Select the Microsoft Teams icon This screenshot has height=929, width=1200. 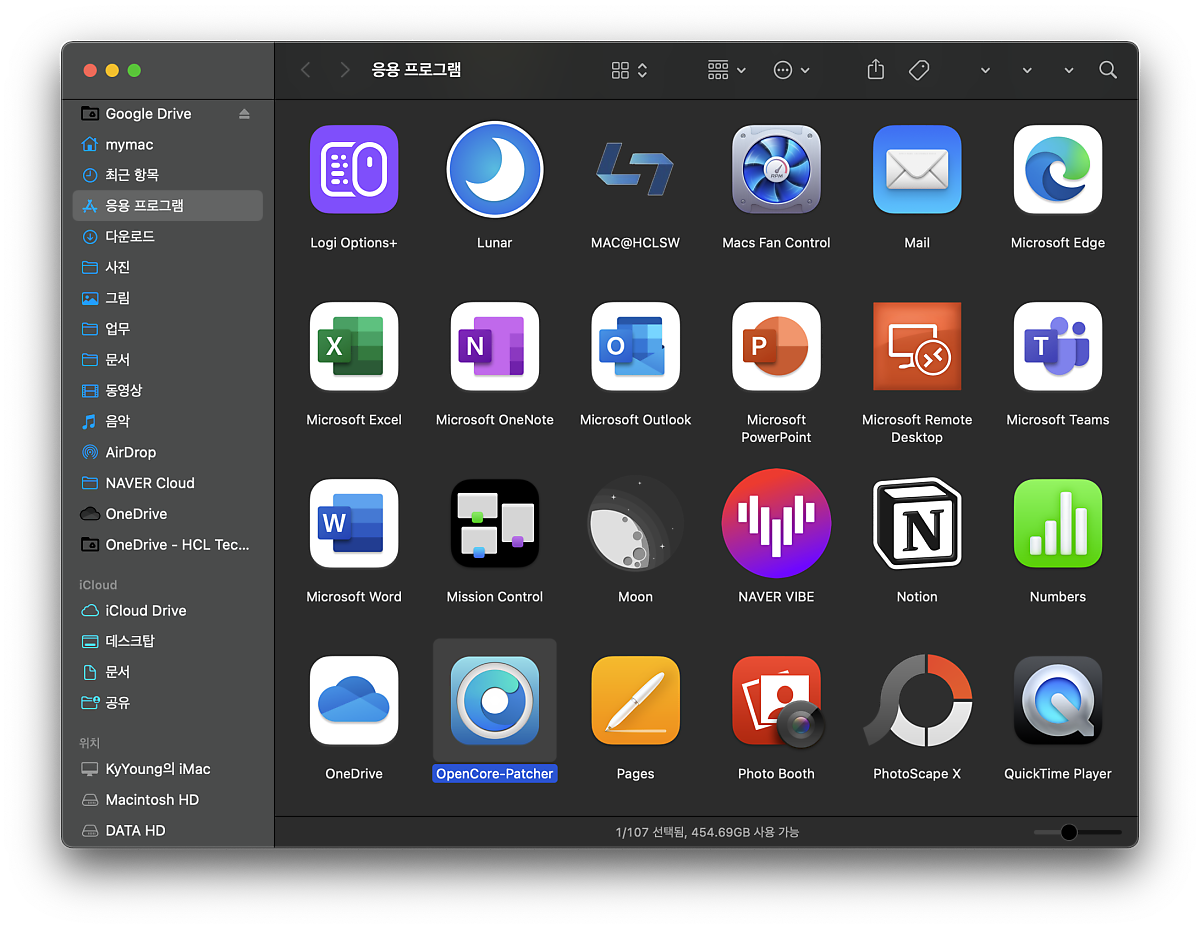click(1058, 346)
